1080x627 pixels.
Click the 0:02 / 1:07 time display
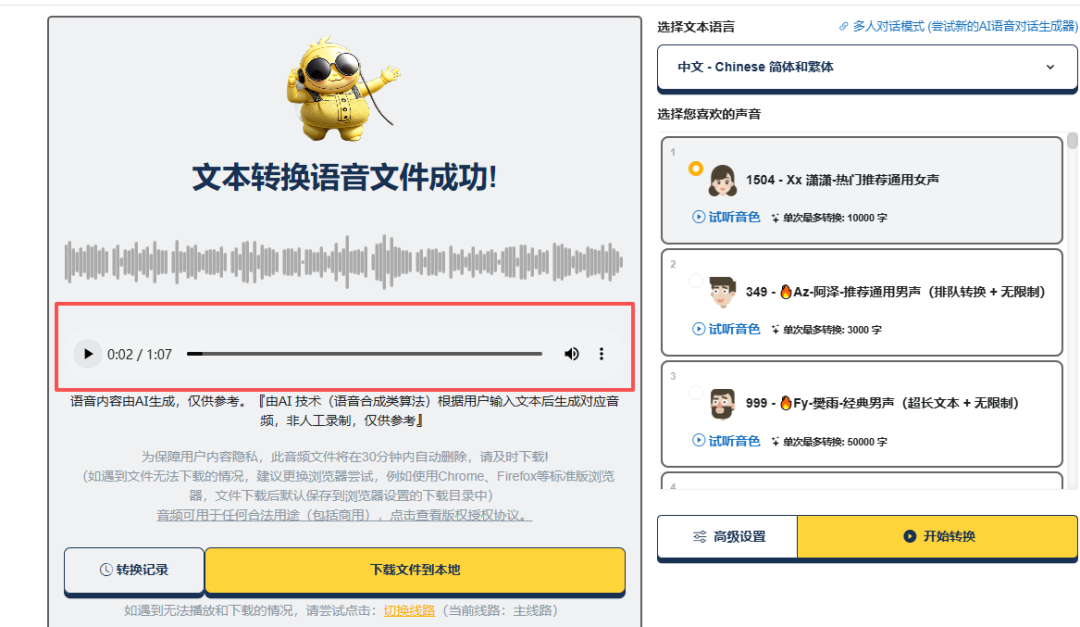pos(139,355)
